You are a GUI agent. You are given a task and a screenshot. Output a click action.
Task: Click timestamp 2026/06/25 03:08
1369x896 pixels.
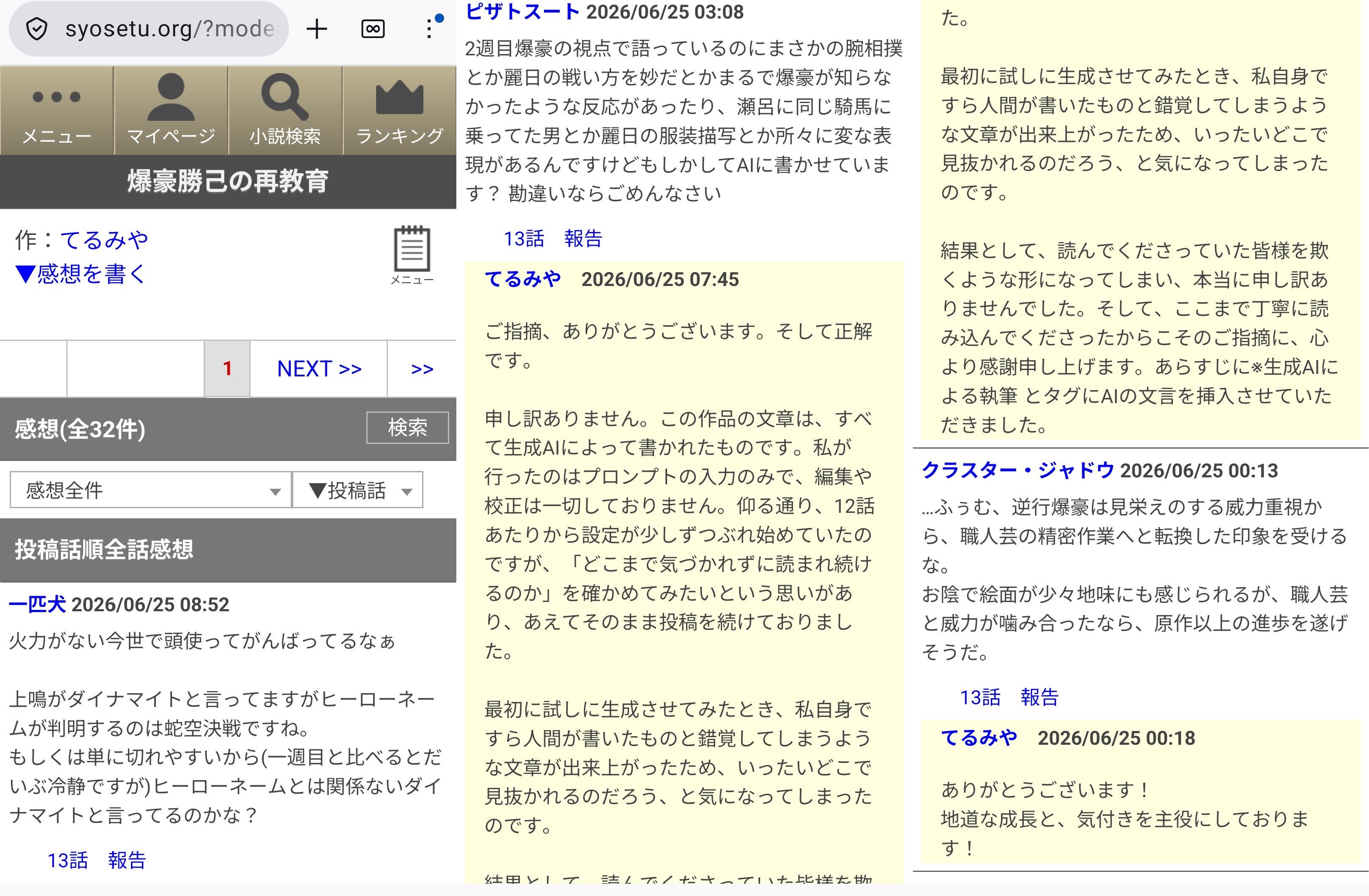665,11
